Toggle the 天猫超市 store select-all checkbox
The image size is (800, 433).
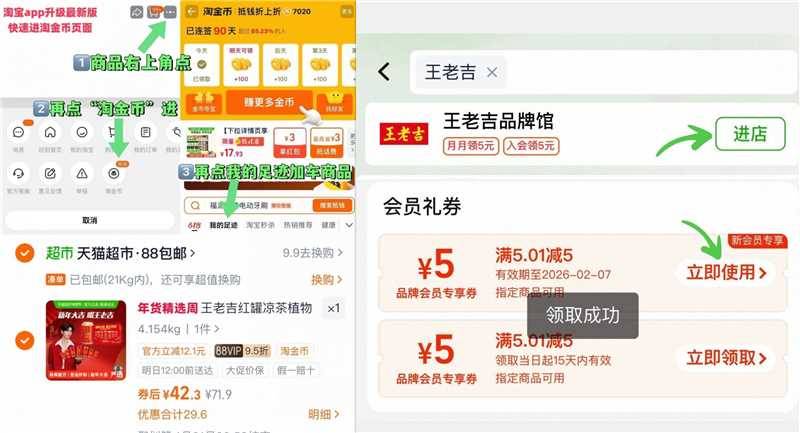[x=24, y=253]
